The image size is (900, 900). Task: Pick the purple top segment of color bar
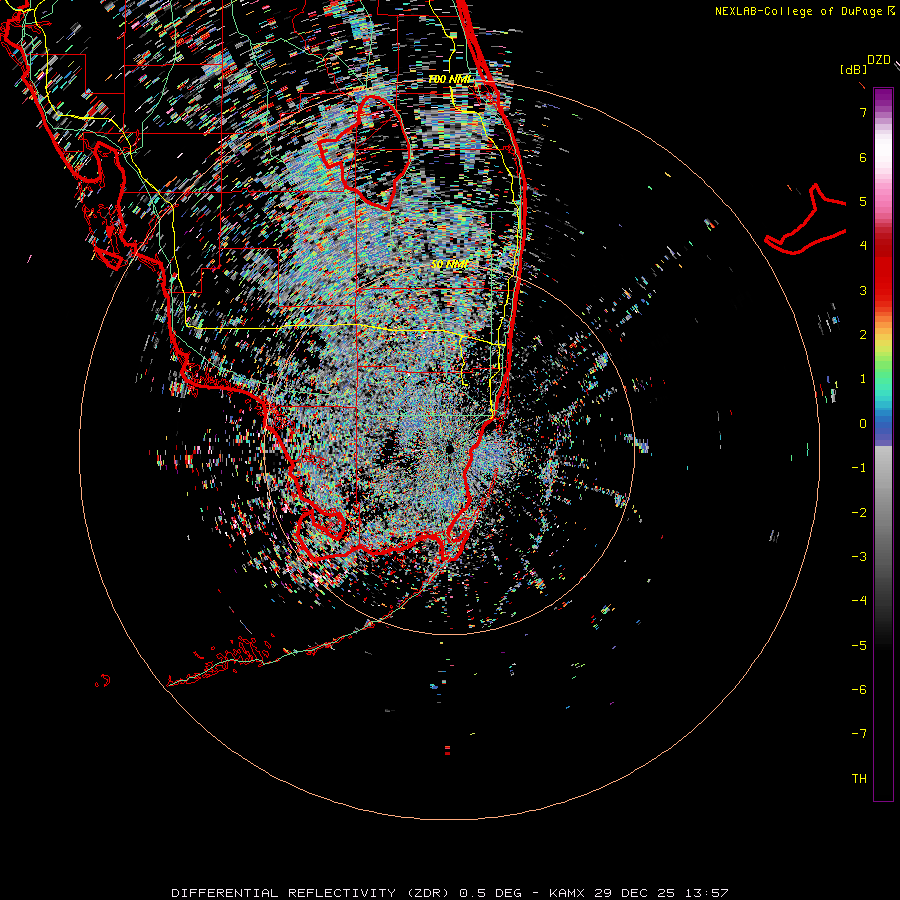(883, 99)
